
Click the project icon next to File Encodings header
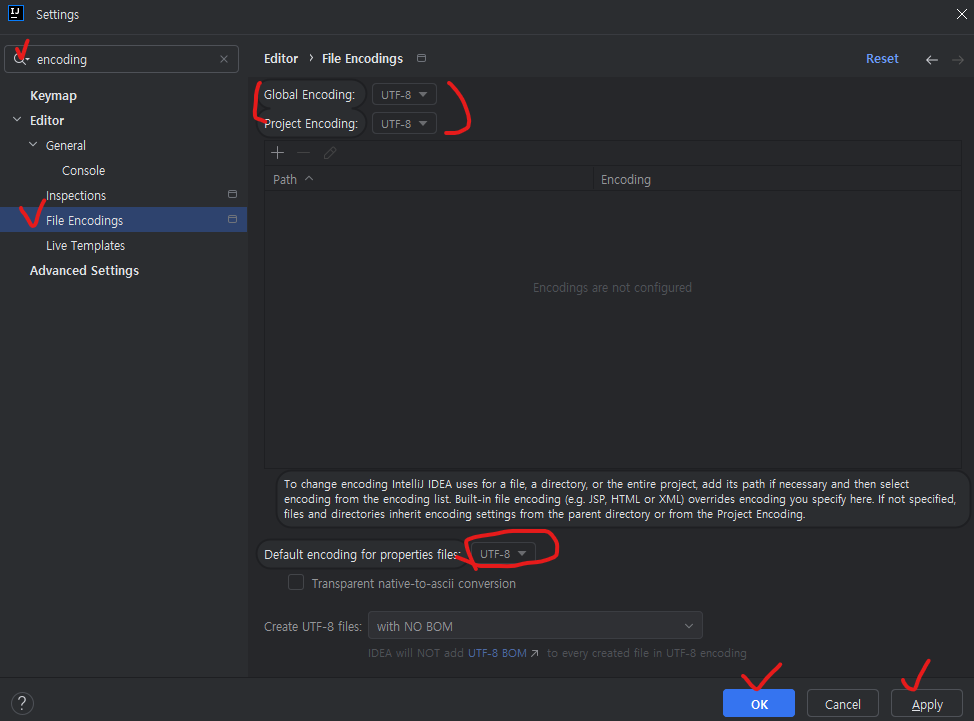click(x=421, y=58)
